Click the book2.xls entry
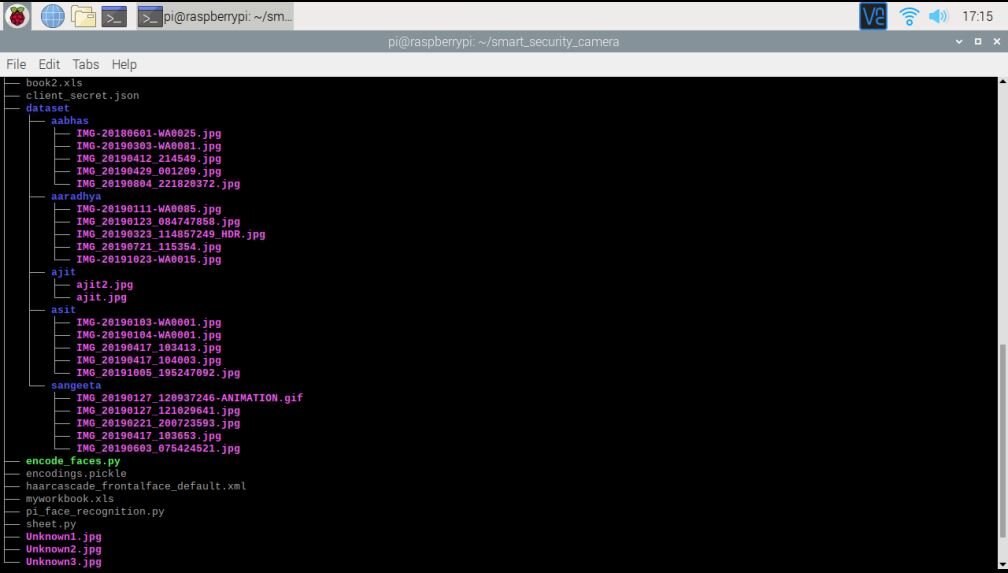Image resolution: width=1008 pixels, height=573 pixels. pos(54,83)
